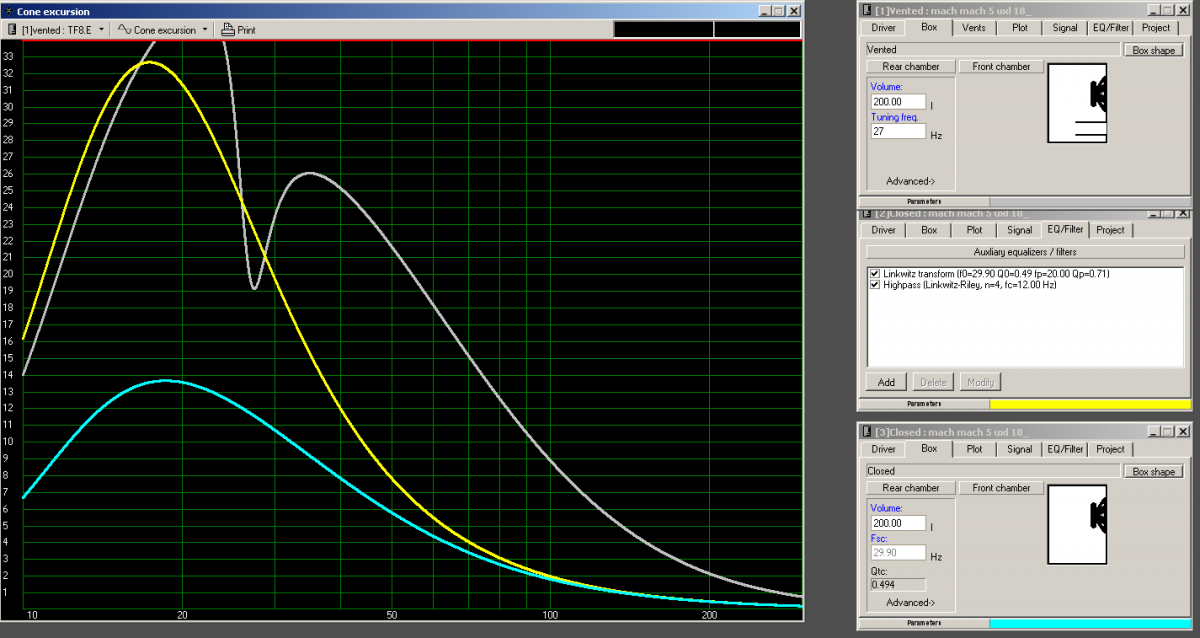The image size is (1200, 638).
Task: Open the Driver tab in the [3]Closed window
Action: [883, 449]
